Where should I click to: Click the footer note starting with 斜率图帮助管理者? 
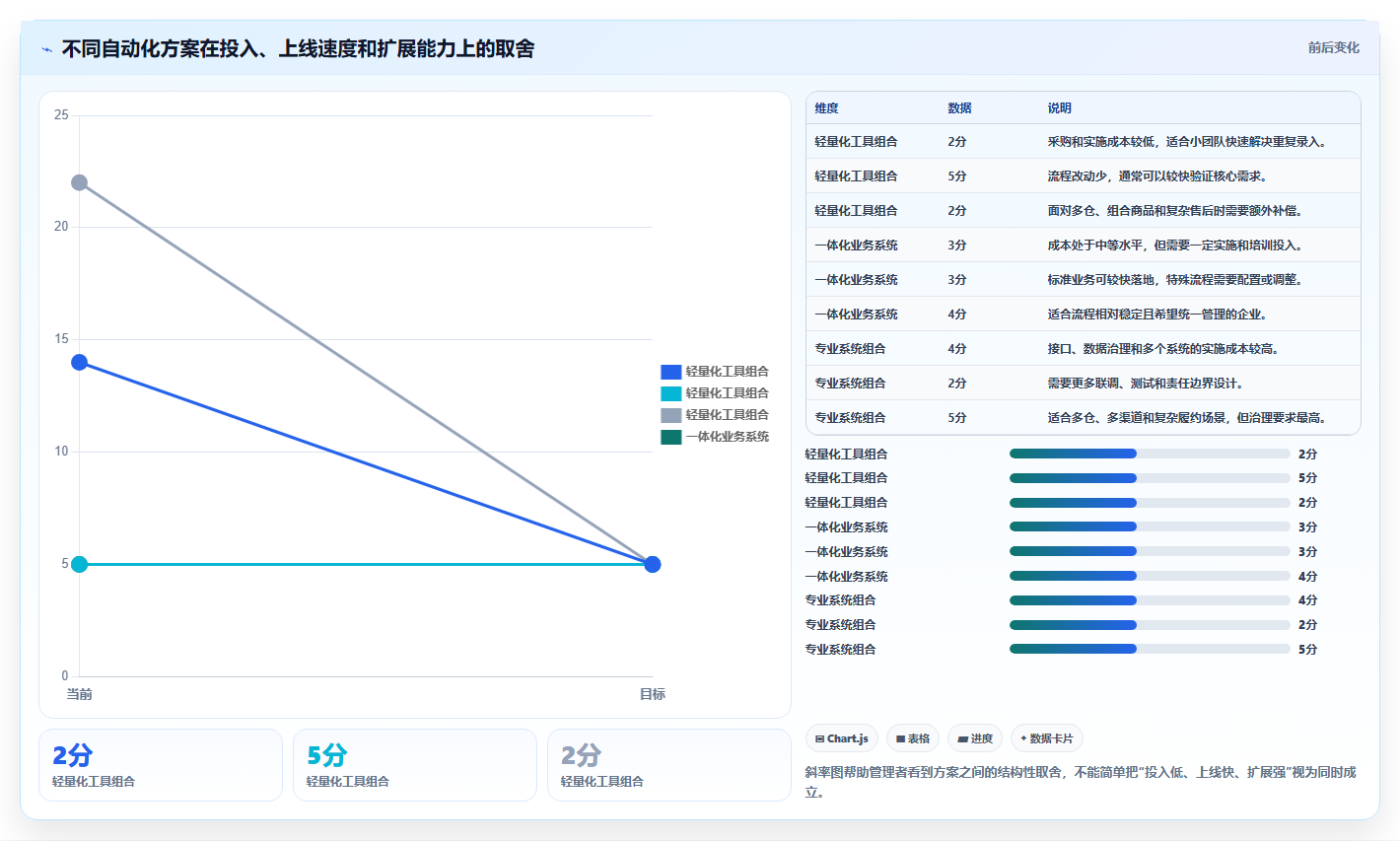coord(1081,782)
